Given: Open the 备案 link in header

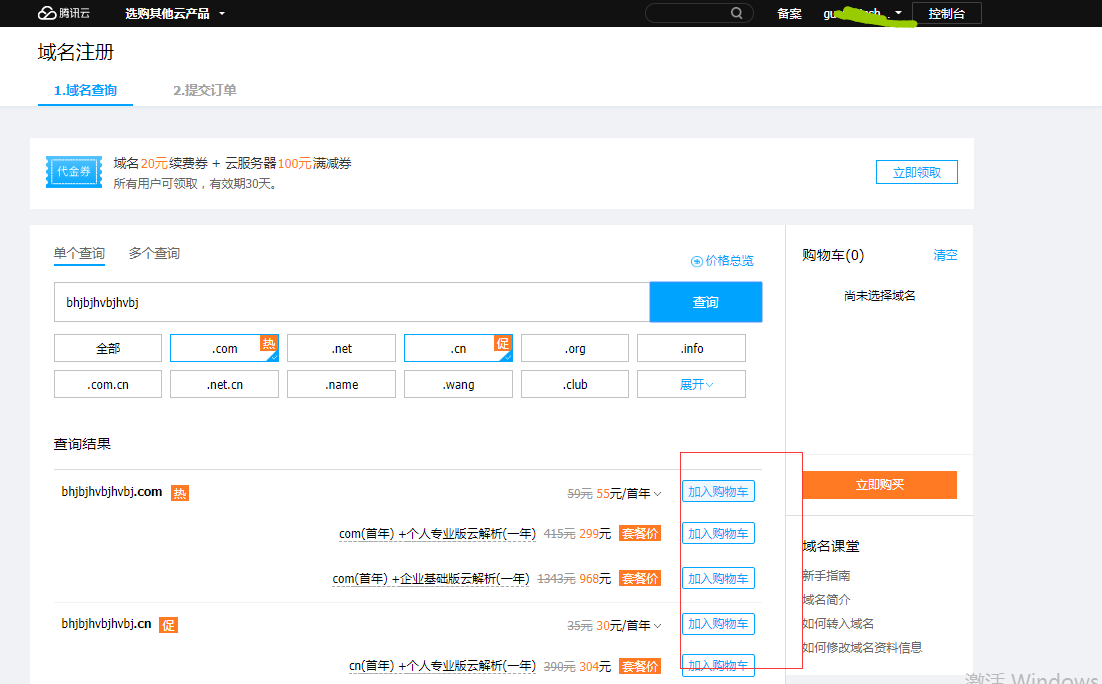Looking at the screenshot, I should pos(789,13).
